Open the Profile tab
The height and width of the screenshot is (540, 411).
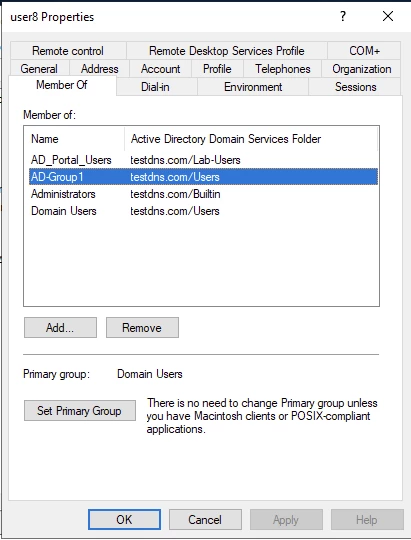(217, 69)
